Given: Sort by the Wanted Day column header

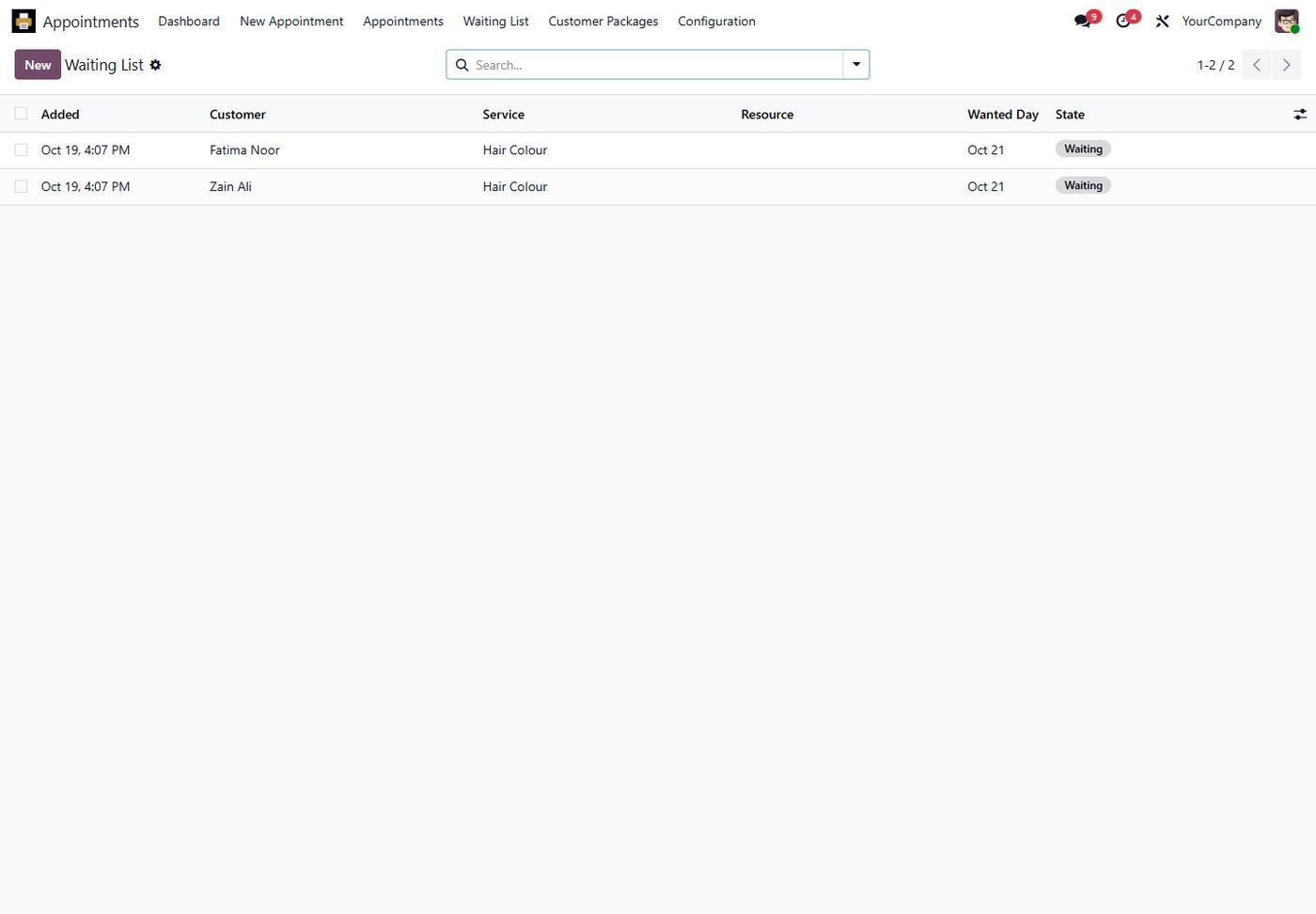Looking at the screenshot, I should [x=1003, y=114].
